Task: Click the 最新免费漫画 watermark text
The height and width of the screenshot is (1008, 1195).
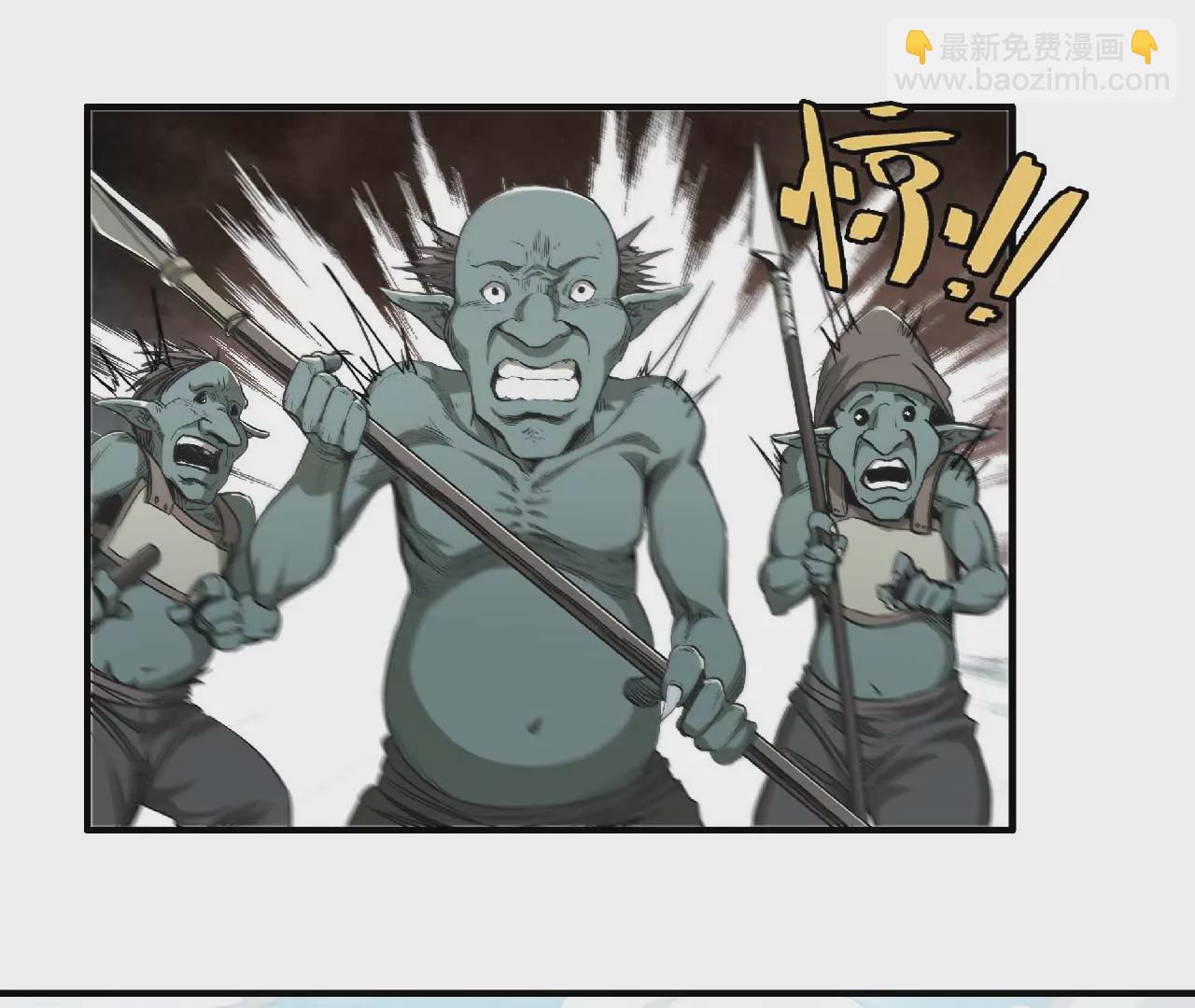Action: [1032, 47]
